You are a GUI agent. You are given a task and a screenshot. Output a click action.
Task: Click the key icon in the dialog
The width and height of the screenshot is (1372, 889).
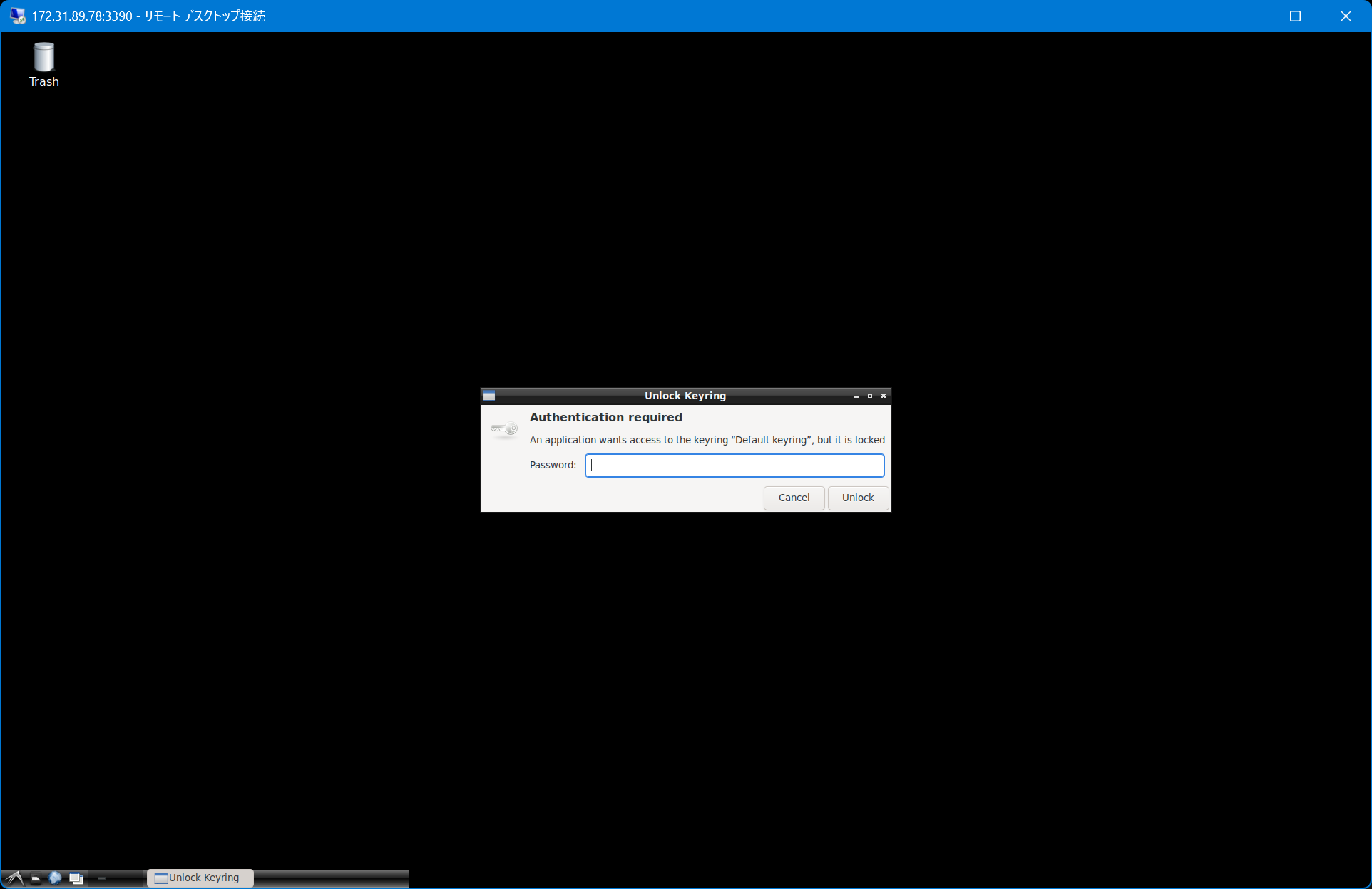click(x=504, y=428)
